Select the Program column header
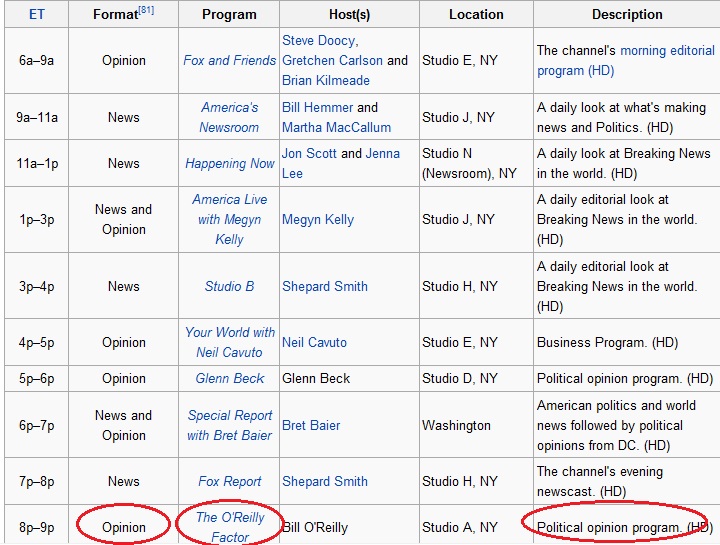 pyautogui.click(x=229, y=14)
